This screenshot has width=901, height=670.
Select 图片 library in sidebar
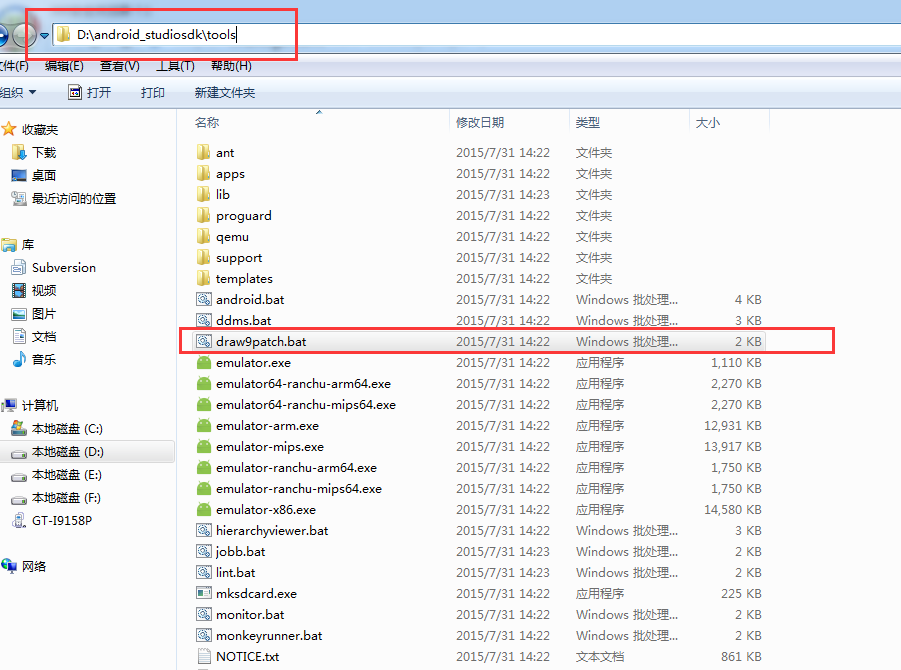(x=34, y=313)
